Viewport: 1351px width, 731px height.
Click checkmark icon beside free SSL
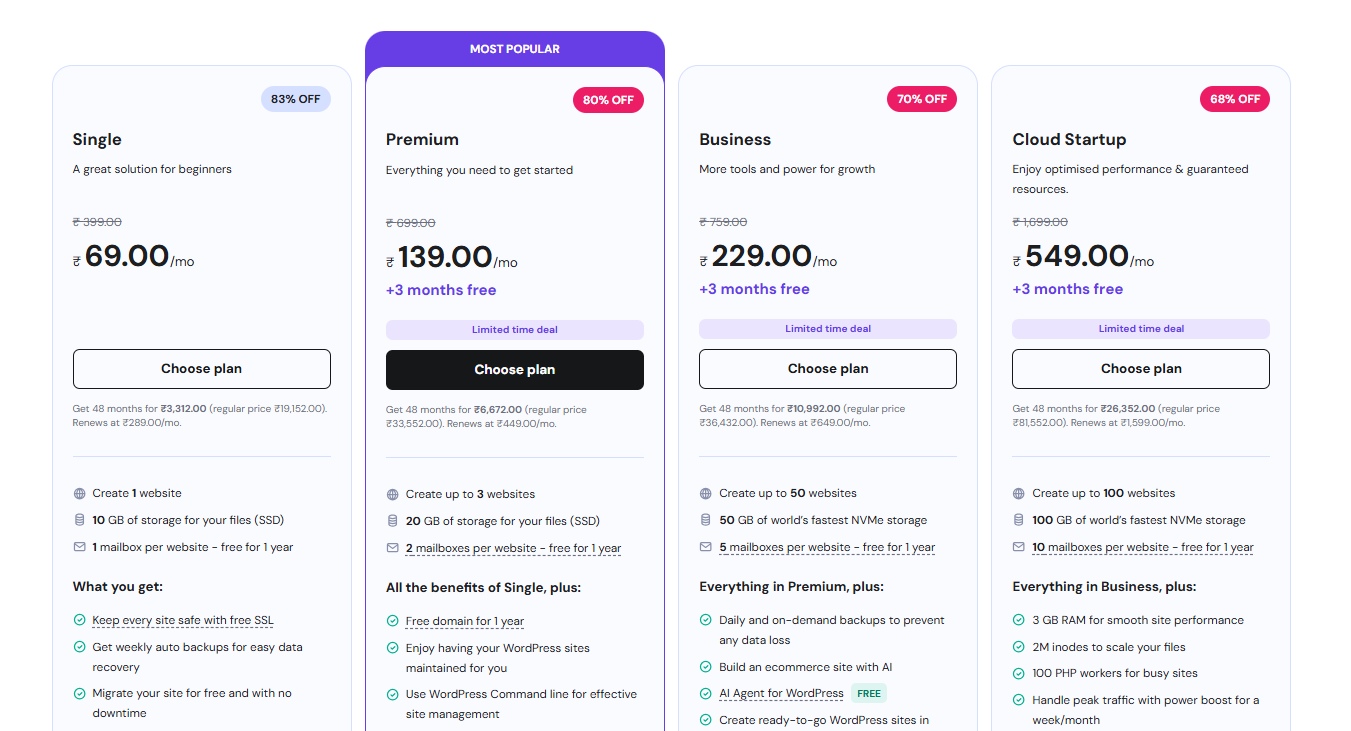pos(80,621)
